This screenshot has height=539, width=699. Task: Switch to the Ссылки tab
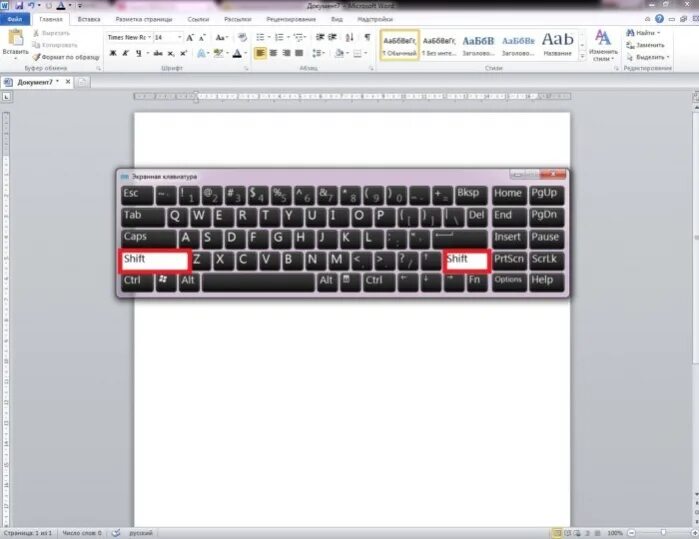click(x=198, y=19)
